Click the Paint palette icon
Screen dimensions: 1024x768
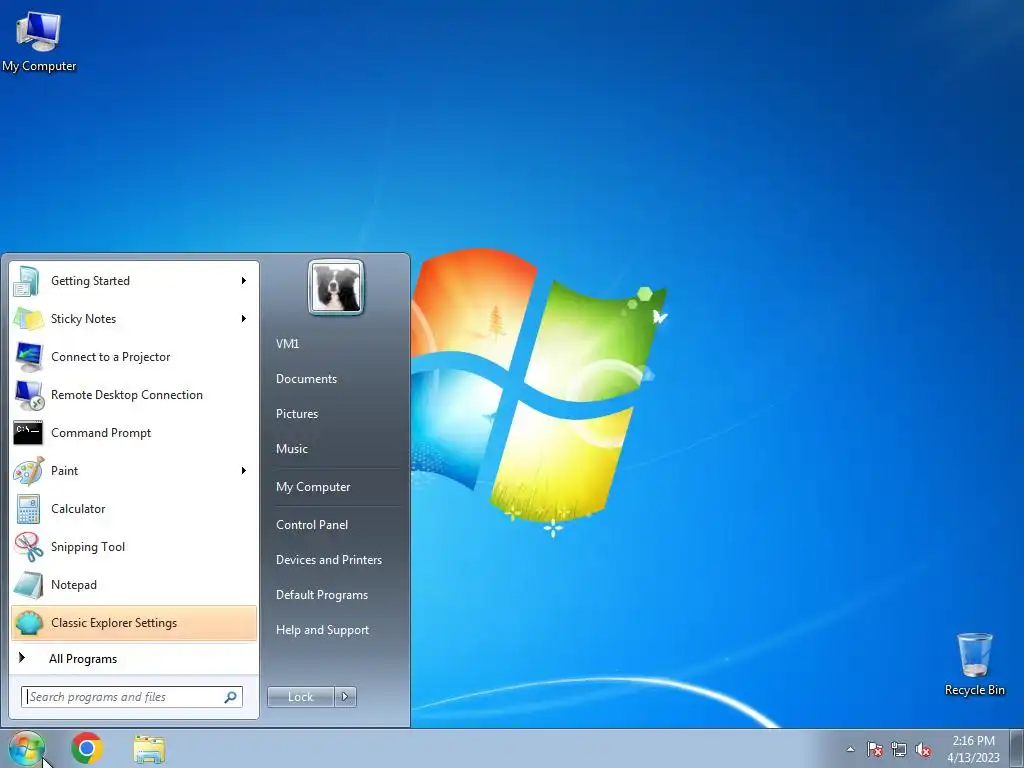coord(28,471)
